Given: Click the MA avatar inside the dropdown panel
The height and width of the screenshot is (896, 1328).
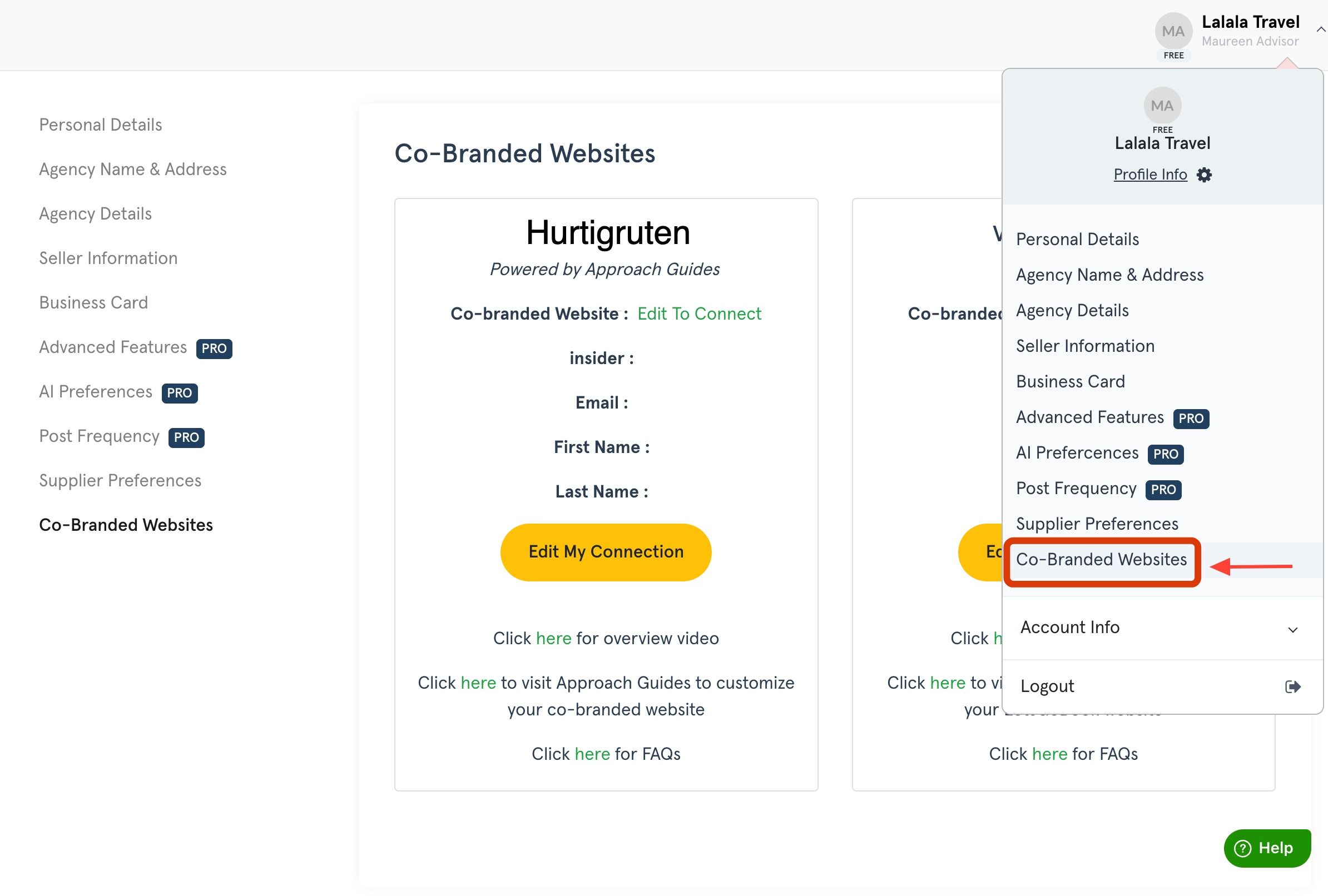Looking at the screenshot, I should [x=1162, y=106].
